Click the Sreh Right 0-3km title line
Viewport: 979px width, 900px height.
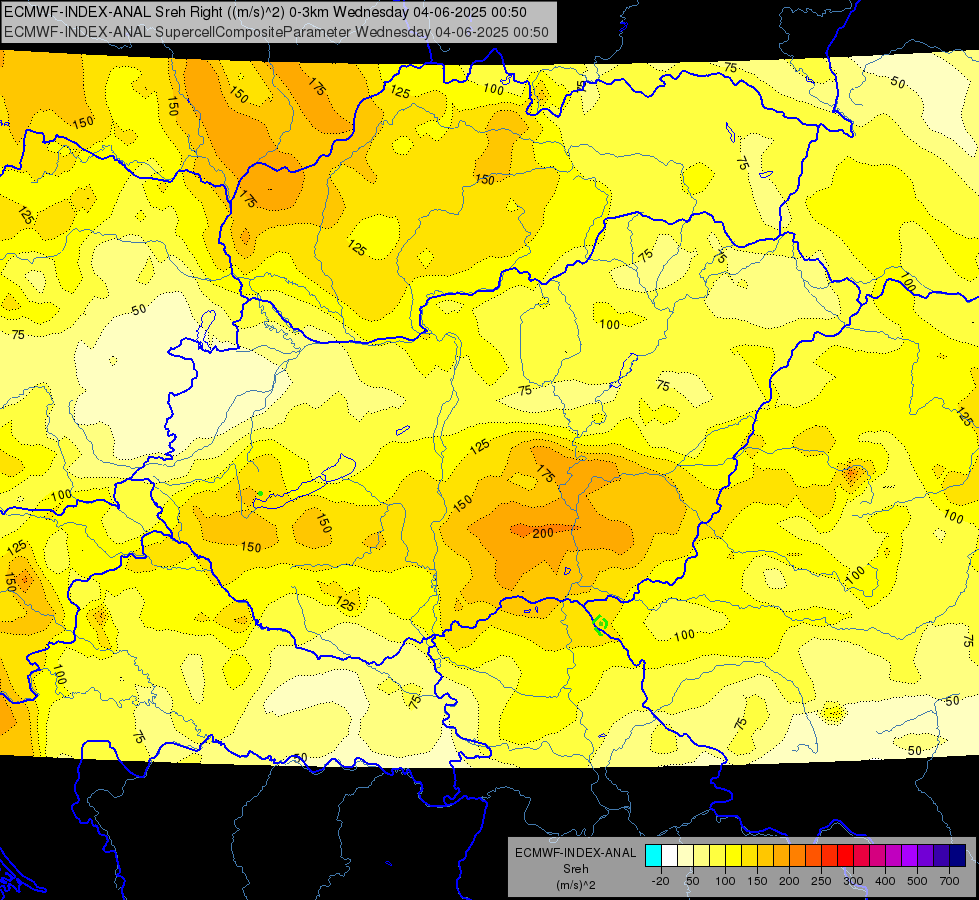(265, 12)
